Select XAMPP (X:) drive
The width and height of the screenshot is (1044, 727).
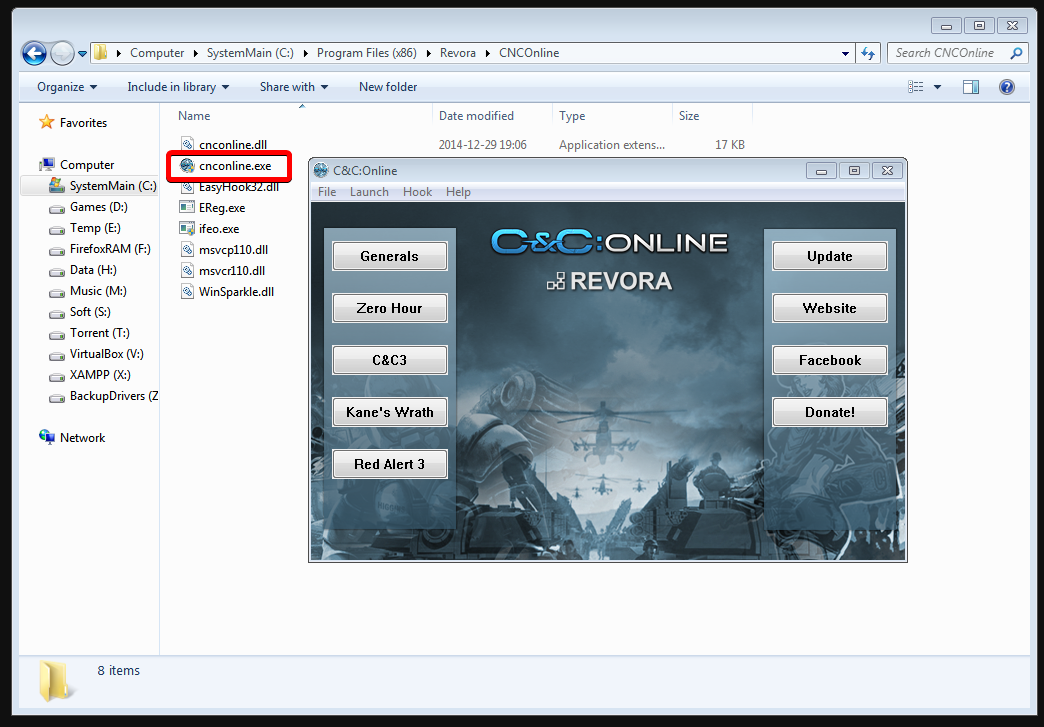(90, 375)
